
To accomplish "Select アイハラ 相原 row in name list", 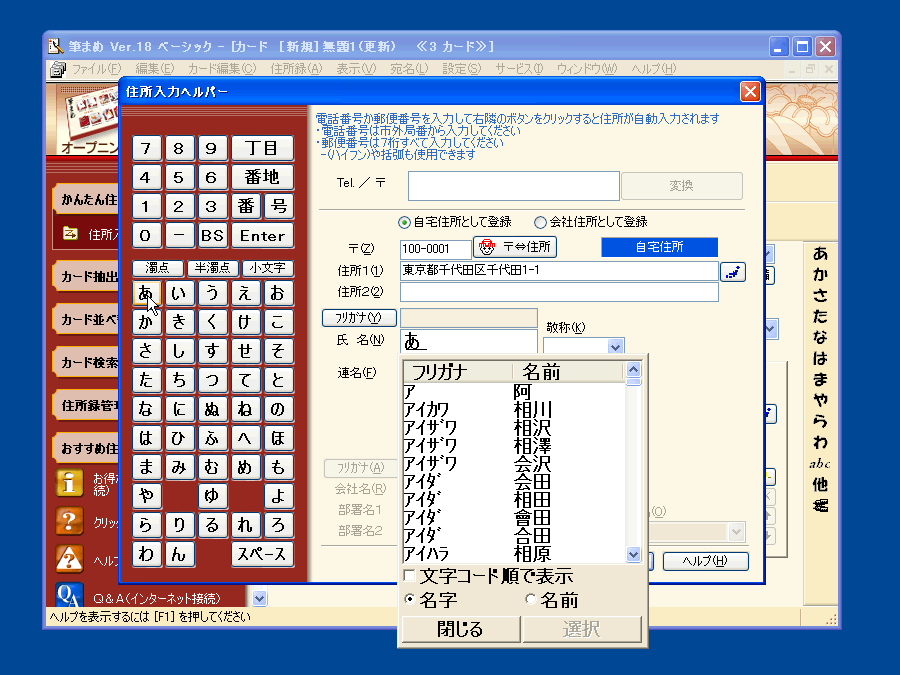I will coord(514,554).
